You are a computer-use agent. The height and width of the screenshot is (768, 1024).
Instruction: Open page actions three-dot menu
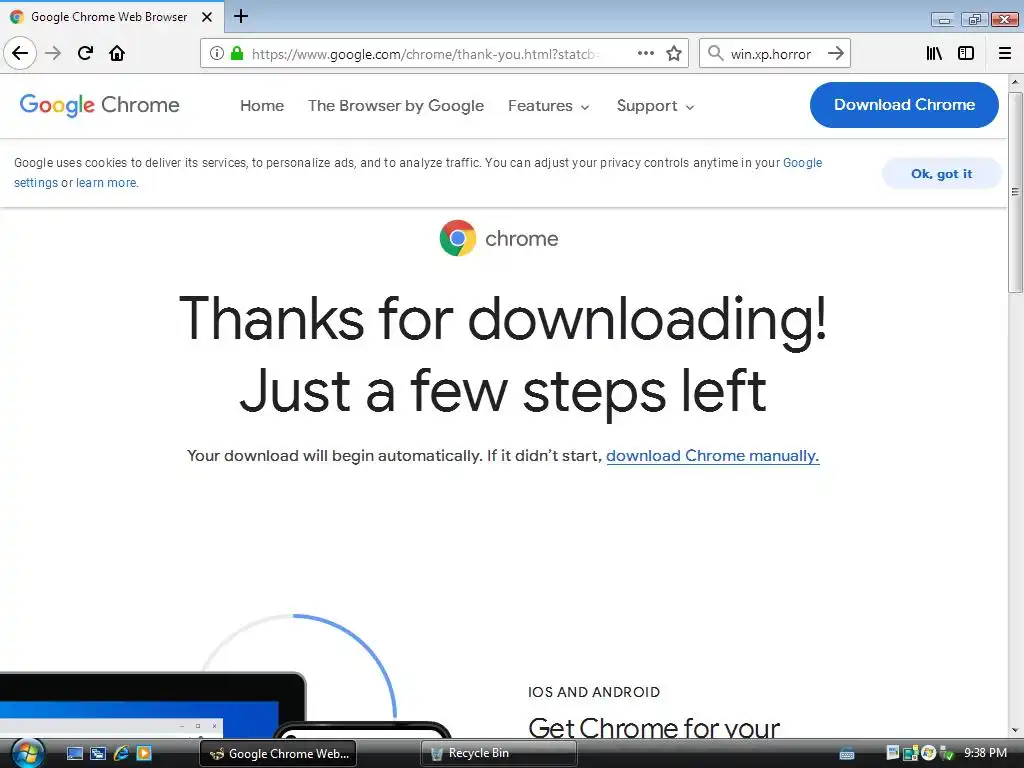pyautogui.click(x=646, y=53)
